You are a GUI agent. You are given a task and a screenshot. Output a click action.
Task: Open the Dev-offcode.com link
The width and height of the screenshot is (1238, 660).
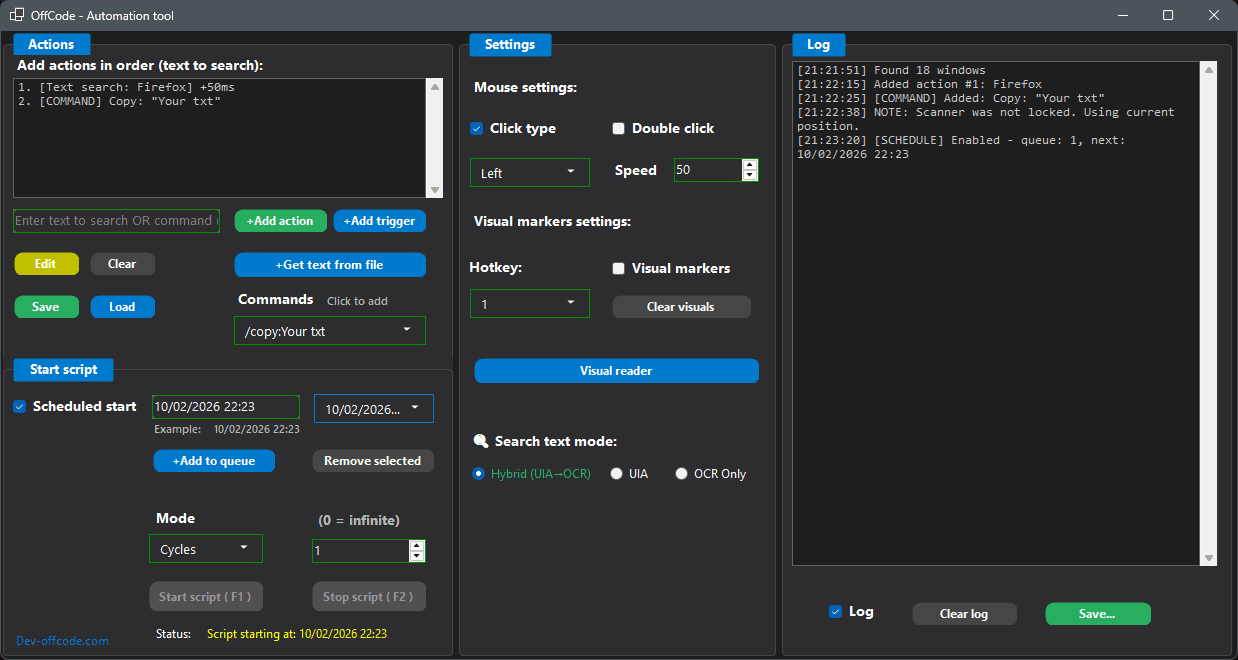tap(62, 641)
